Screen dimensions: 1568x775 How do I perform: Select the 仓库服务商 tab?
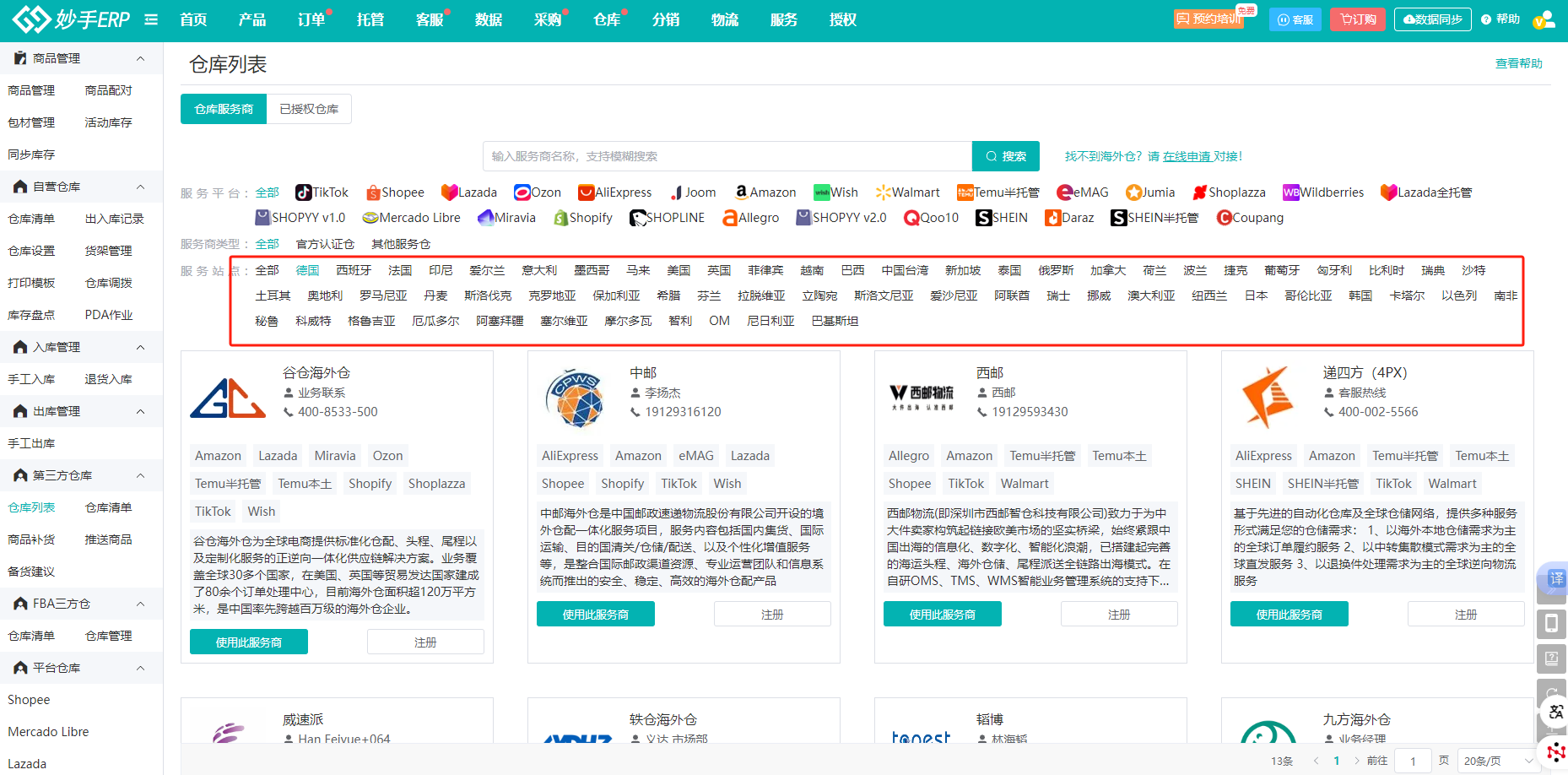[224, 109]
